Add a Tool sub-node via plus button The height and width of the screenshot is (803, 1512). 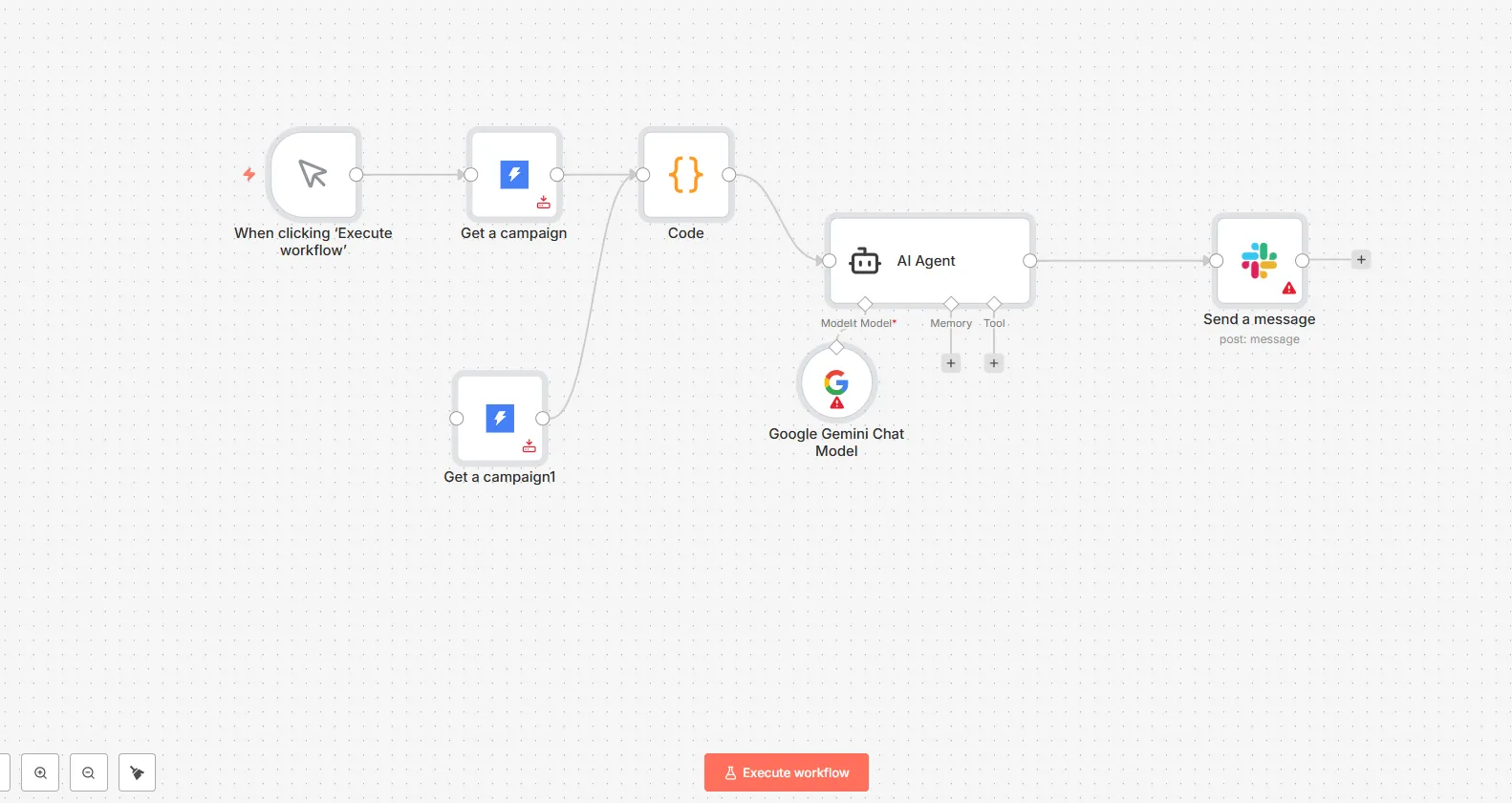coord(994,363)
